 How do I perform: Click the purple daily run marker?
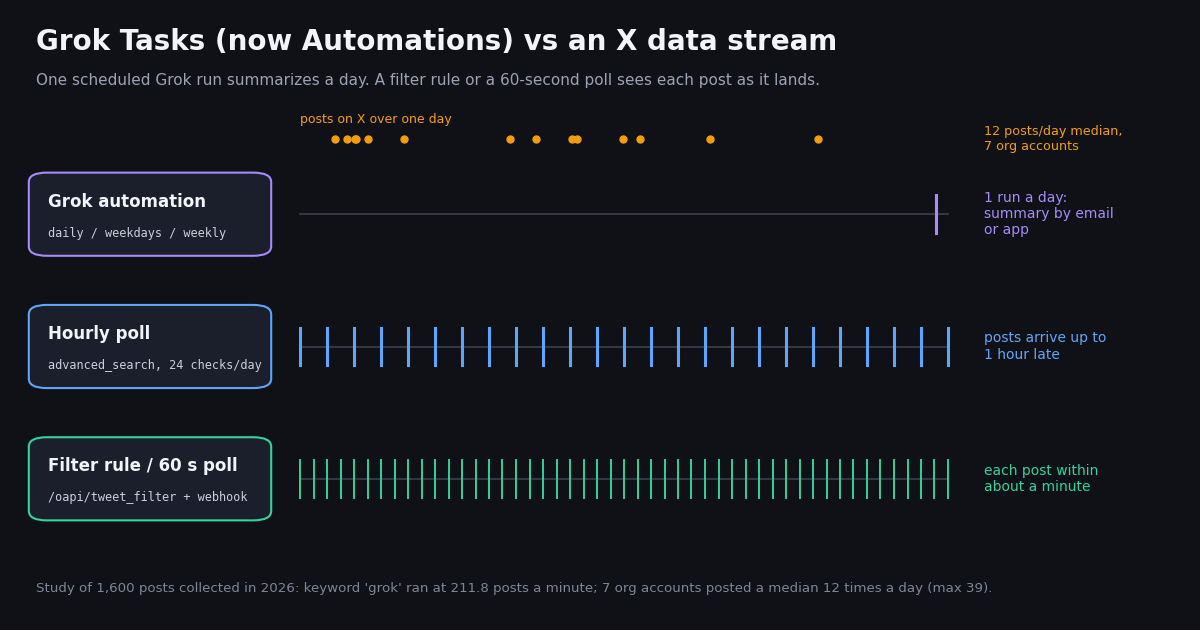[936, 214]
